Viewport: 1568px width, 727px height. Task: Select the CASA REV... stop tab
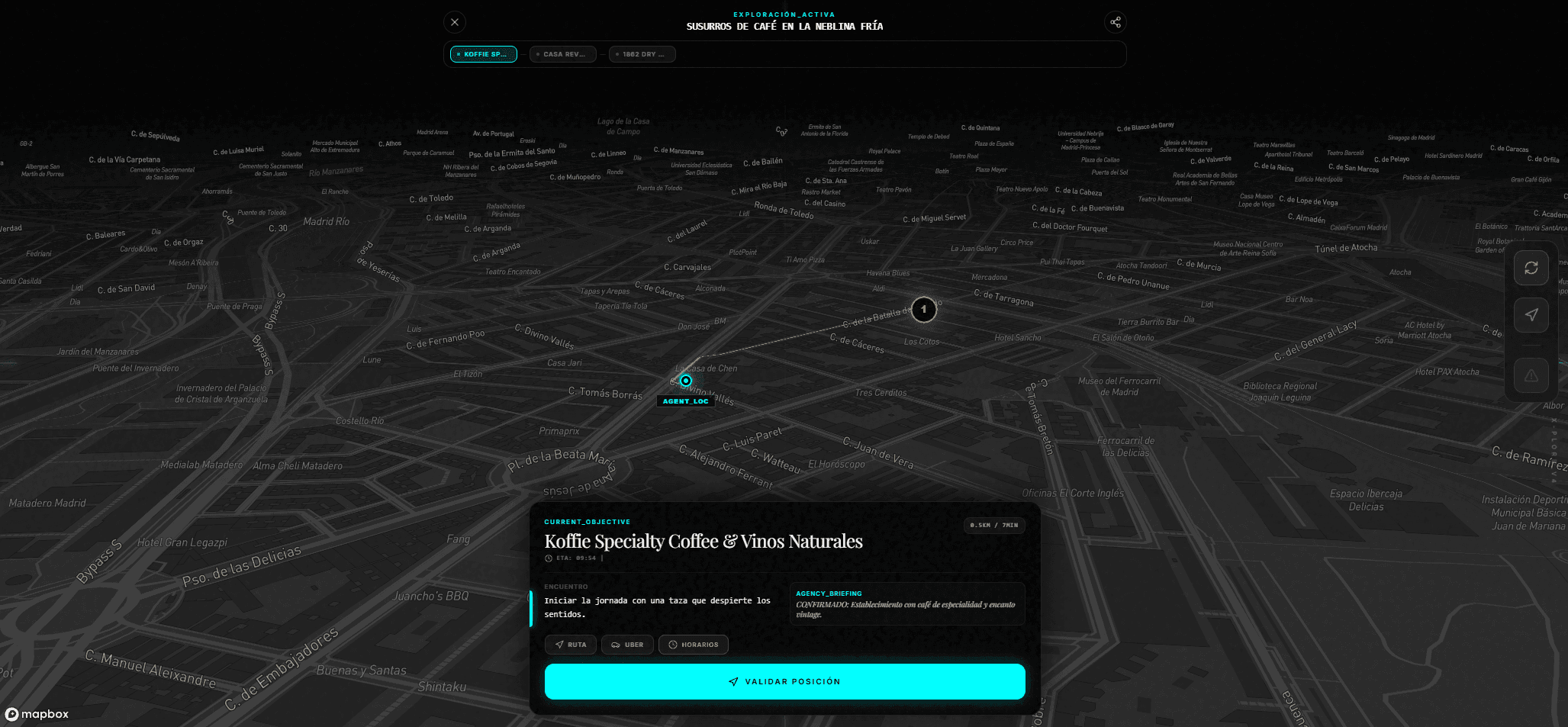click(564, 54)
